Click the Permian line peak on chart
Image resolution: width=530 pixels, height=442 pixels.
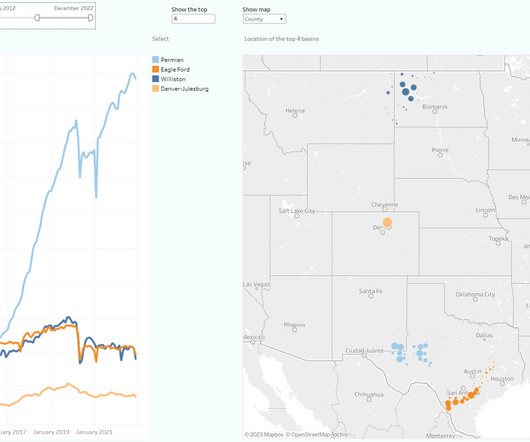point(132,74)
